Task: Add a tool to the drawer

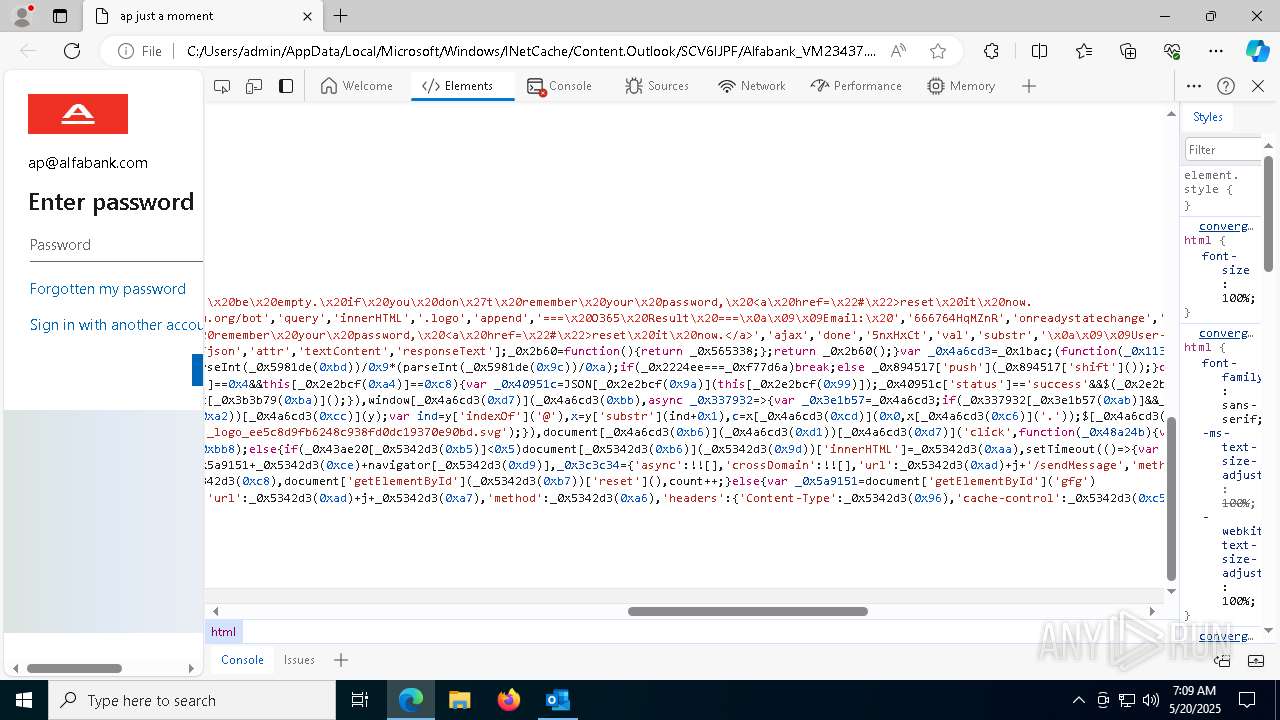Action: click(x=341, y=659)
